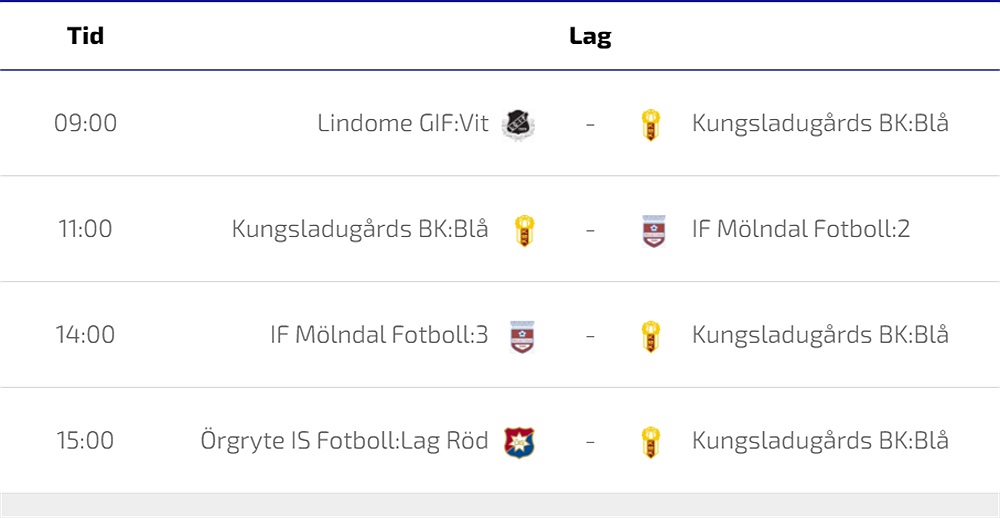Click IF Mölndal crest in the 14:00 row
The image size is (1000, 518).
tap(522, 336)
